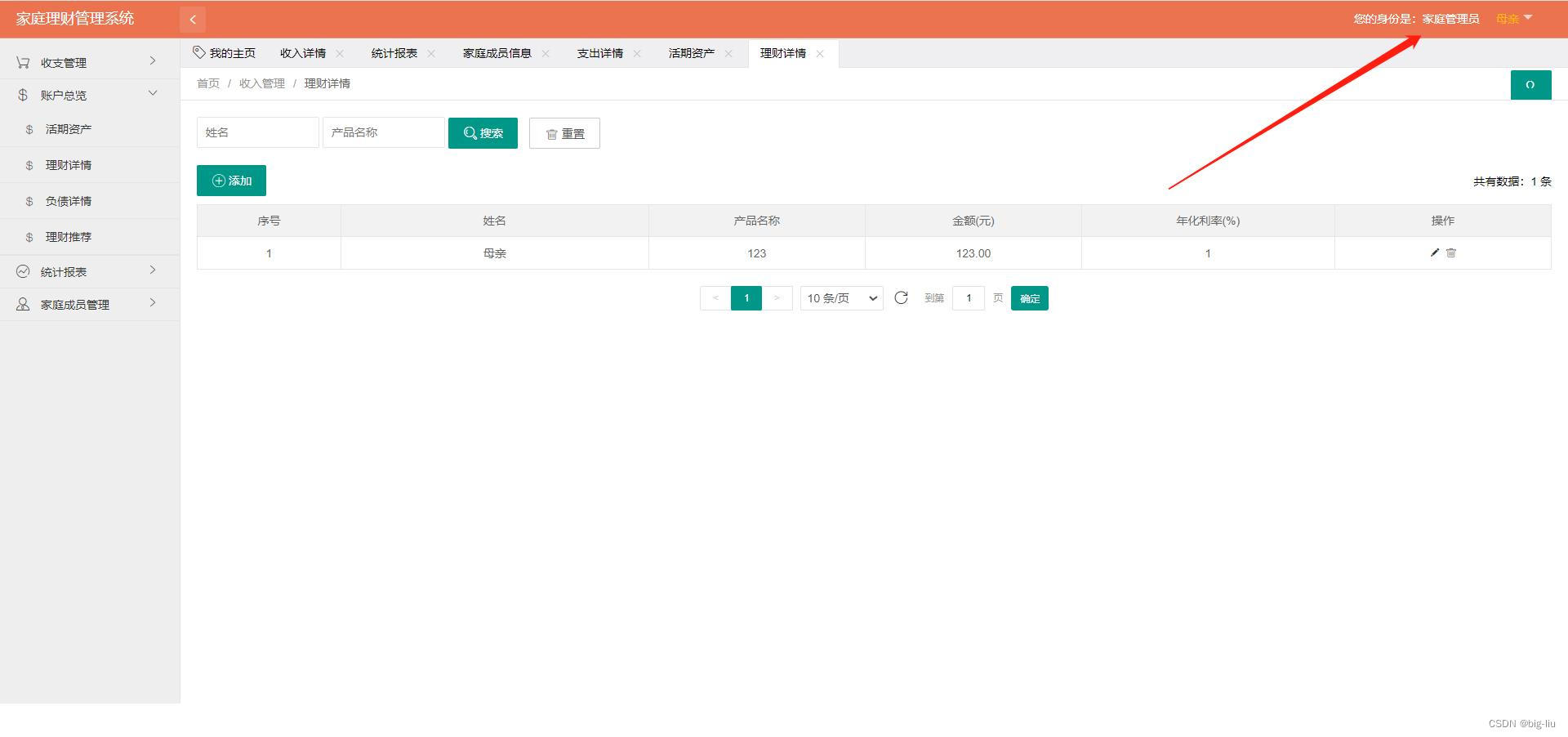Click the refresh icon in pagination bar
The height and width of the screenshot is (737, 1568).
(x=902, y=297)
